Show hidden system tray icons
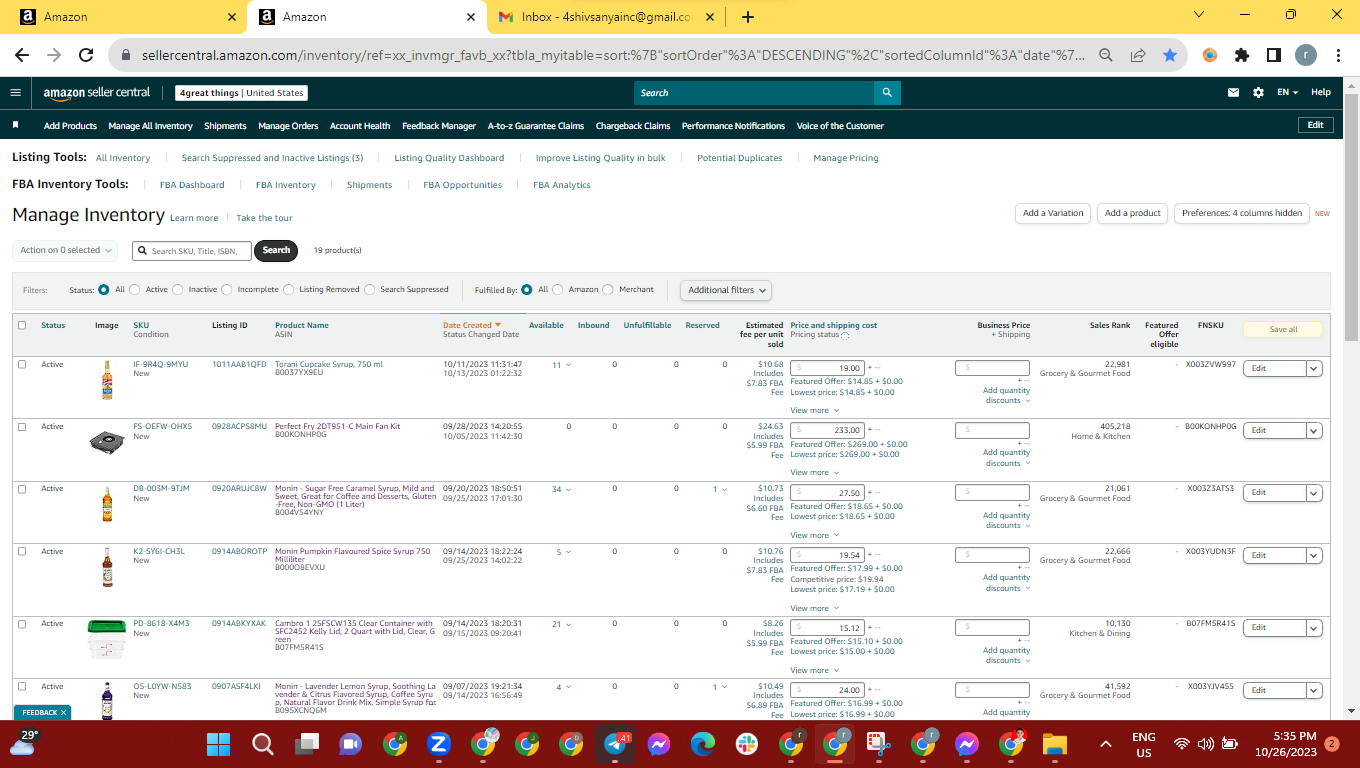 tap(1105, 744)
